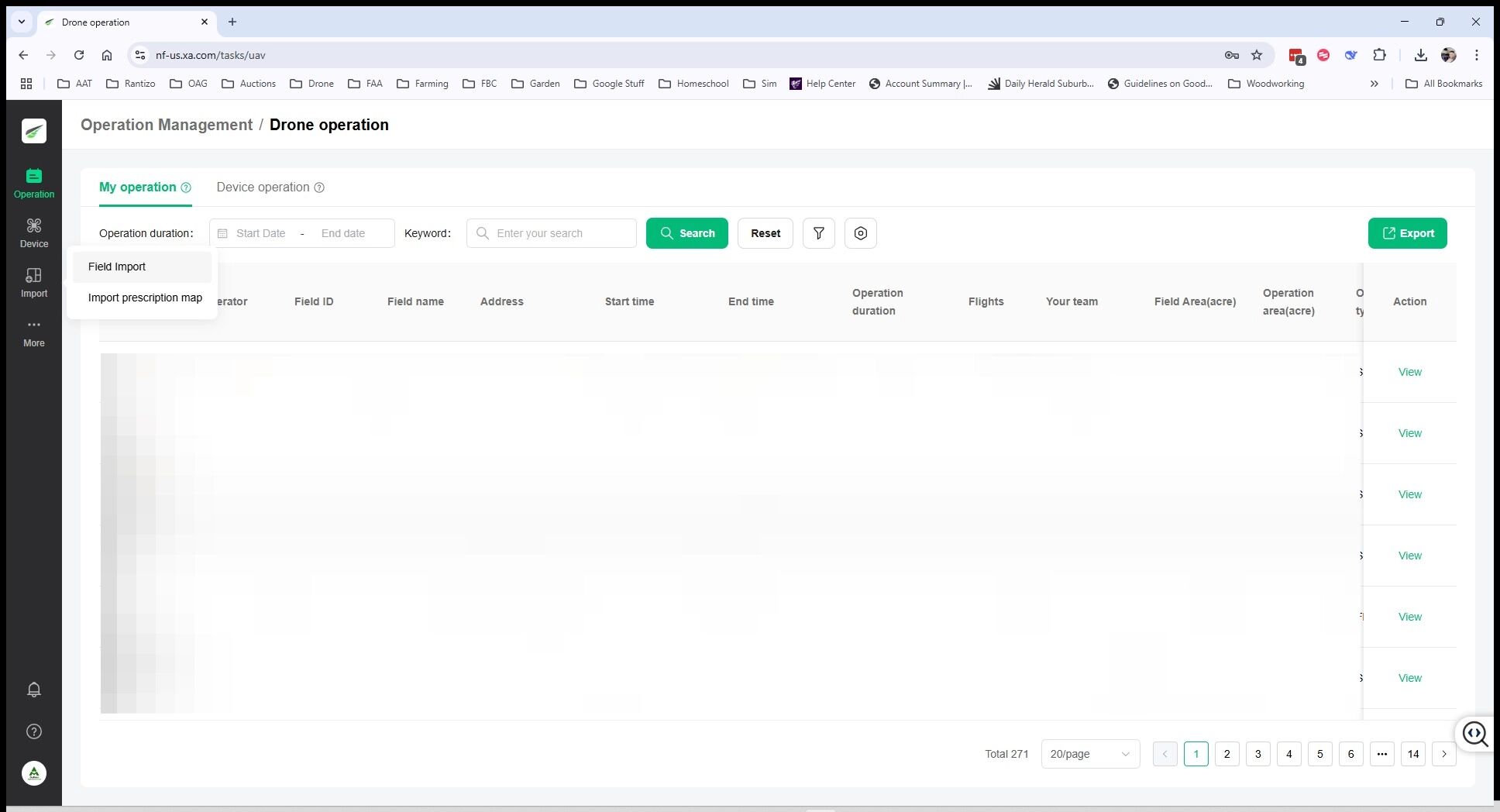Click the XAG leaf logo in sidebar
This screenshot has height=812, width=1500.
point(34,131)
